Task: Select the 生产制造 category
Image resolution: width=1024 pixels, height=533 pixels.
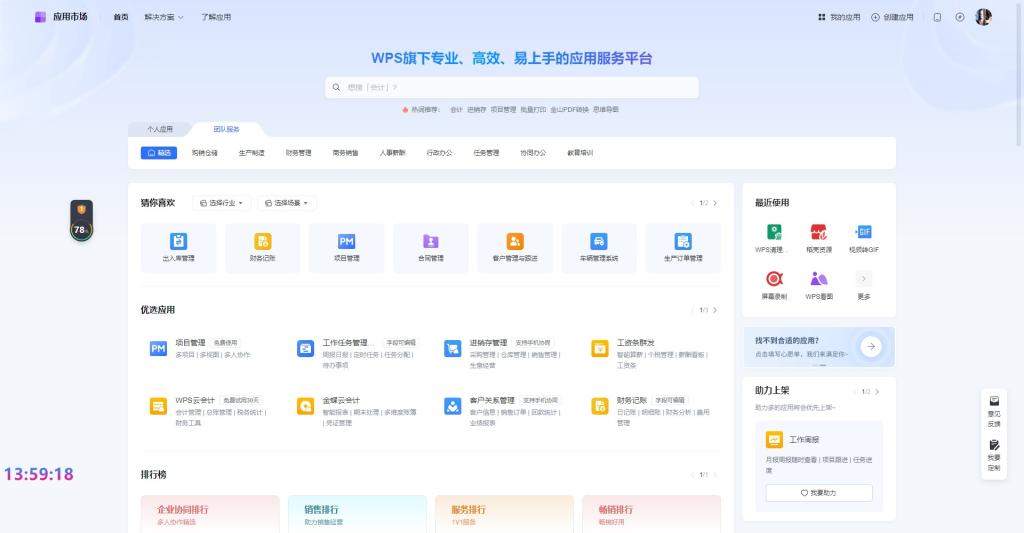Action: pyautogui.click(x=251, y=153)
